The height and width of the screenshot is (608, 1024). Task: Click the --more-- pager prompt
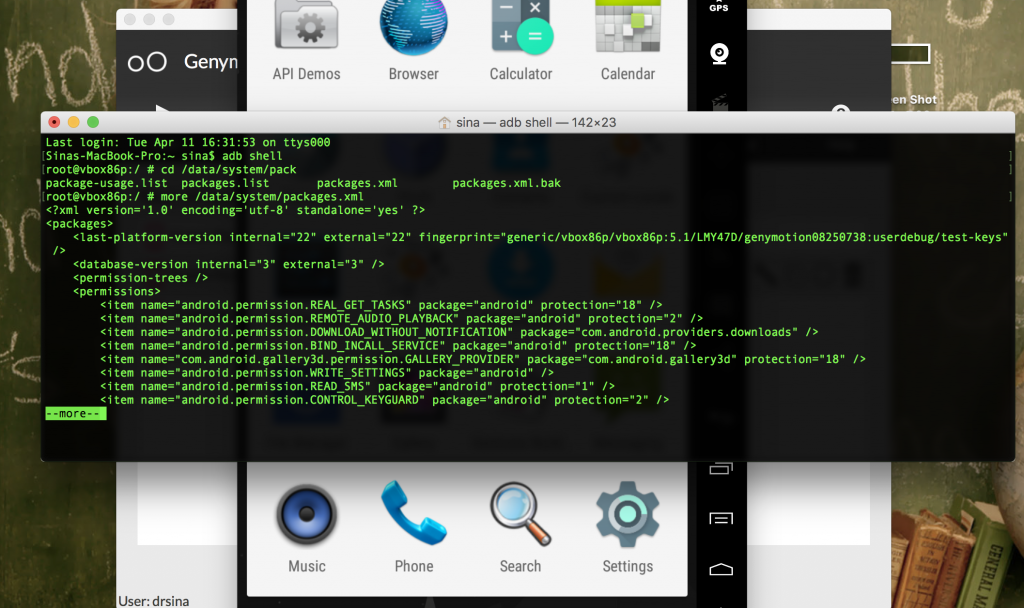(x=76, y=413)
